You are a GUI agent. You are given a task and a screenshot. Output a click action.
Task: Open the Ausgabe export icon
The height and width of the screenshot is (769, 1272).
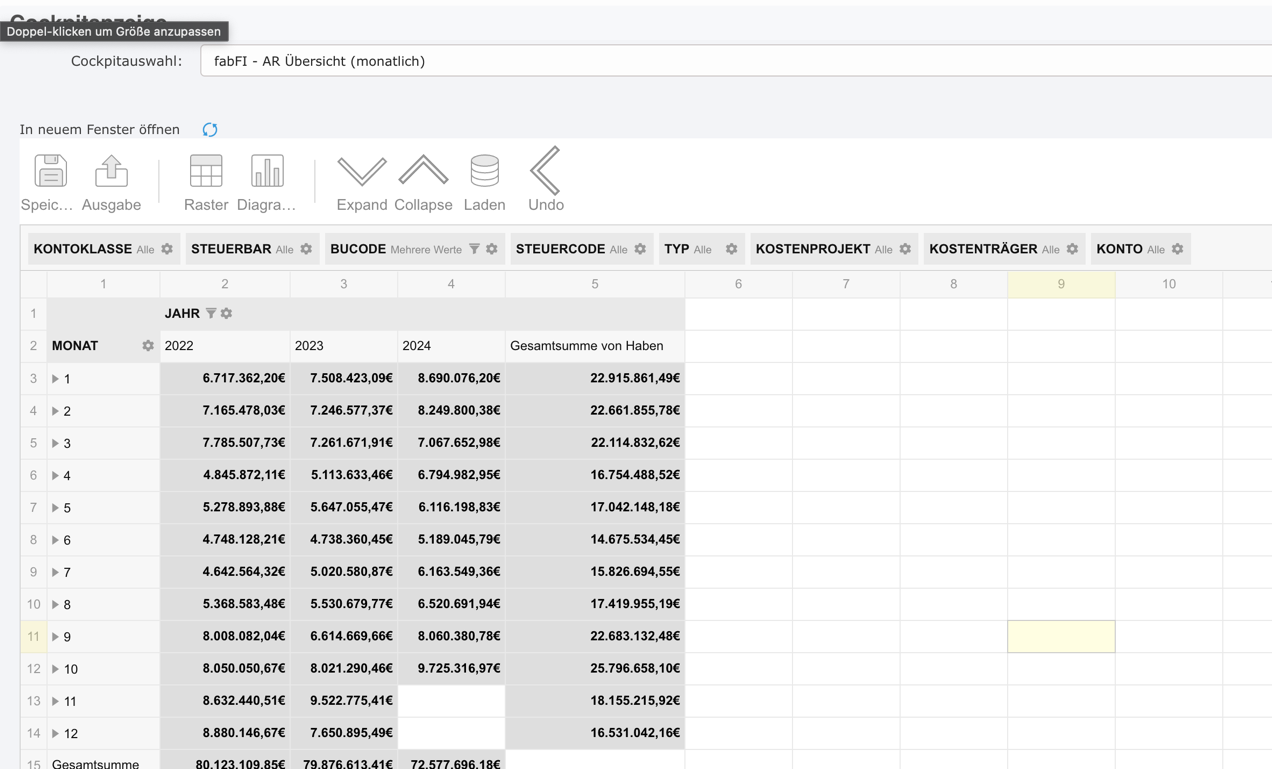111,172
